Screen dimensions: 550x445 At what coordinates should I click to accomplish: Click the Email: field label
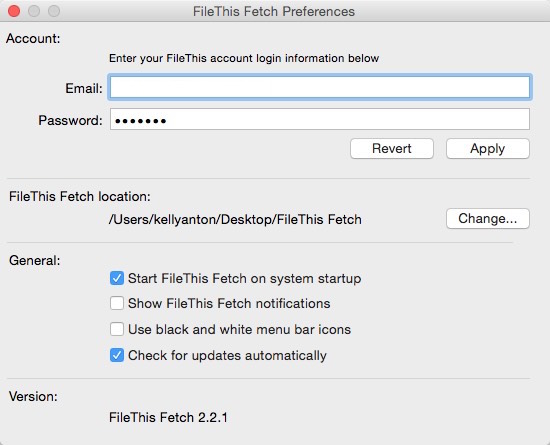pyautogui.click(x=84, y=88)
